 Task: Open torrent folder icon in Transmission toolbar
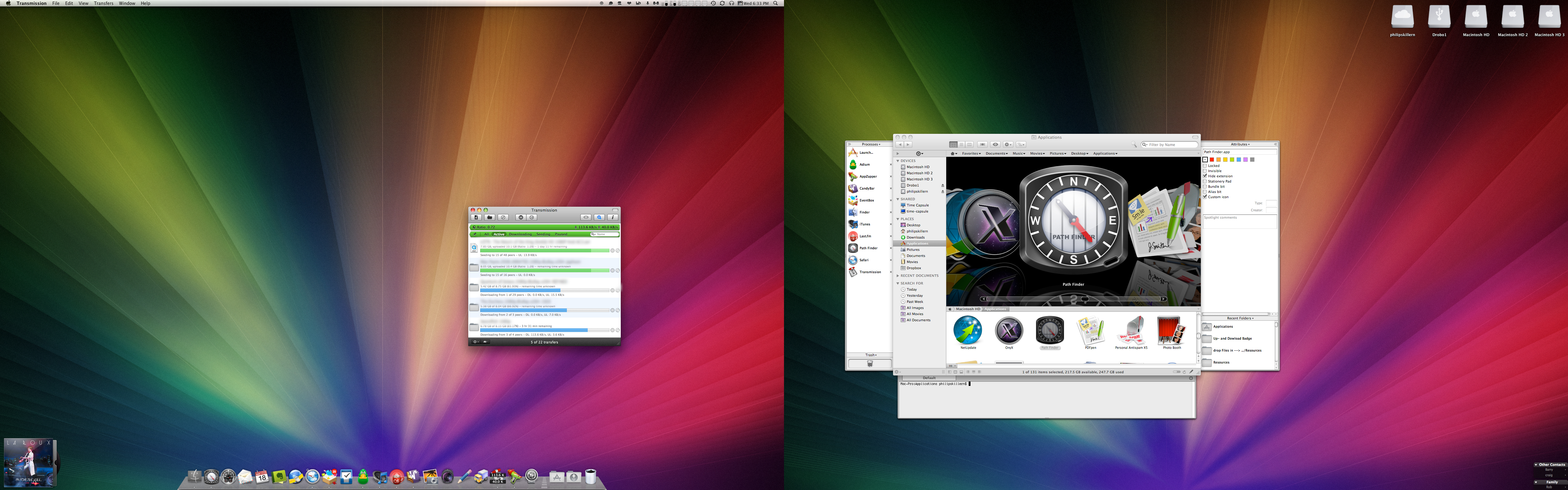(x=490, y=217)
